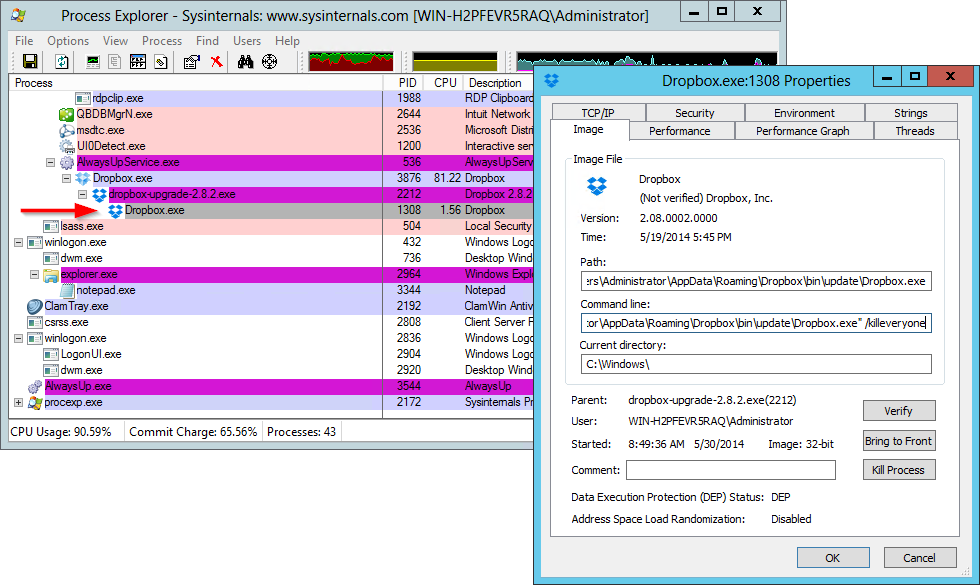Click the ClamTray.exe shell icon
Screen dimensions: 980x585
click(34, 306)
